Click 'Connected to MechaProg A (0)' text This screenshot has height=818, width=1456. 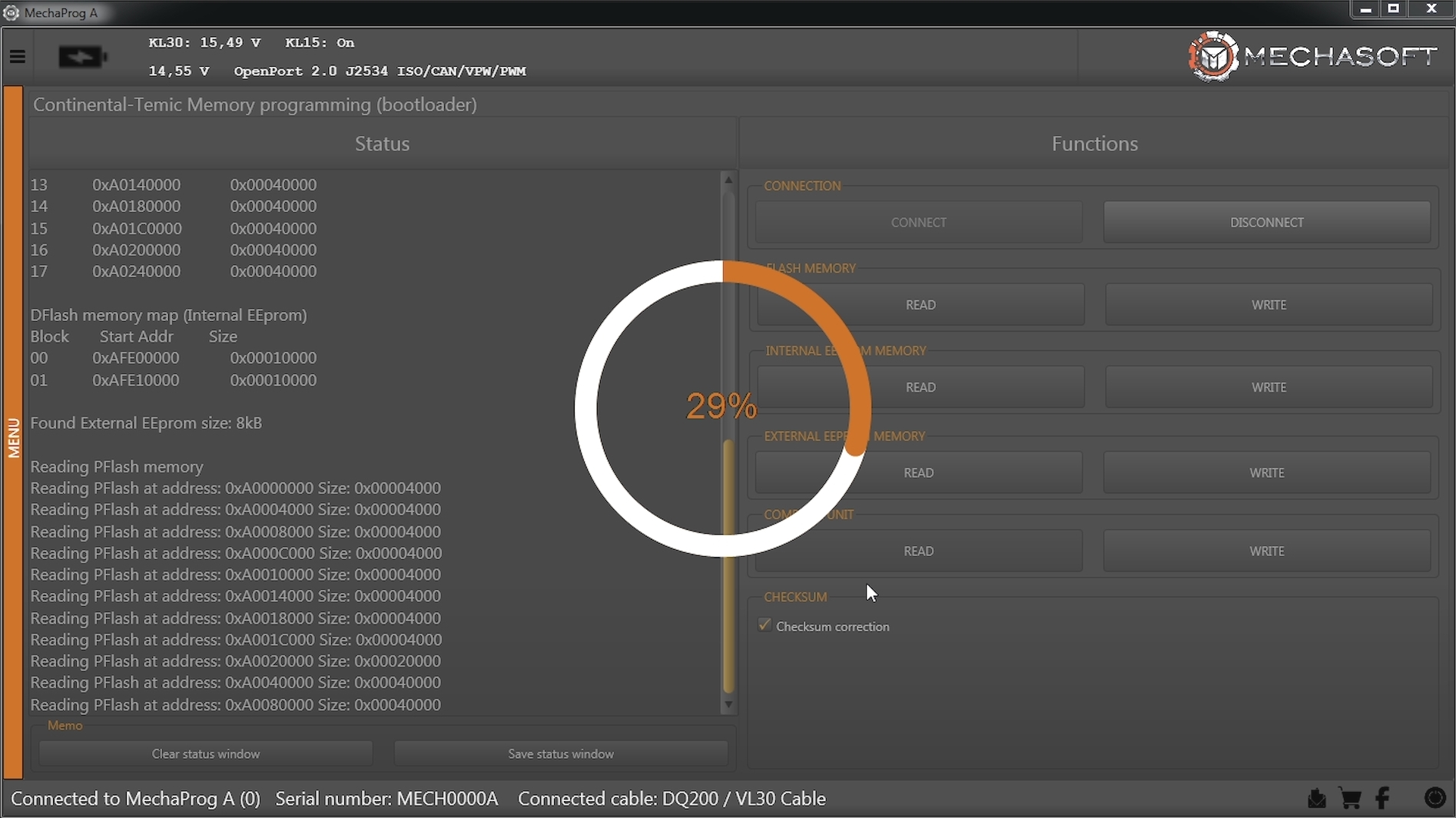click(x=135, y=799)
